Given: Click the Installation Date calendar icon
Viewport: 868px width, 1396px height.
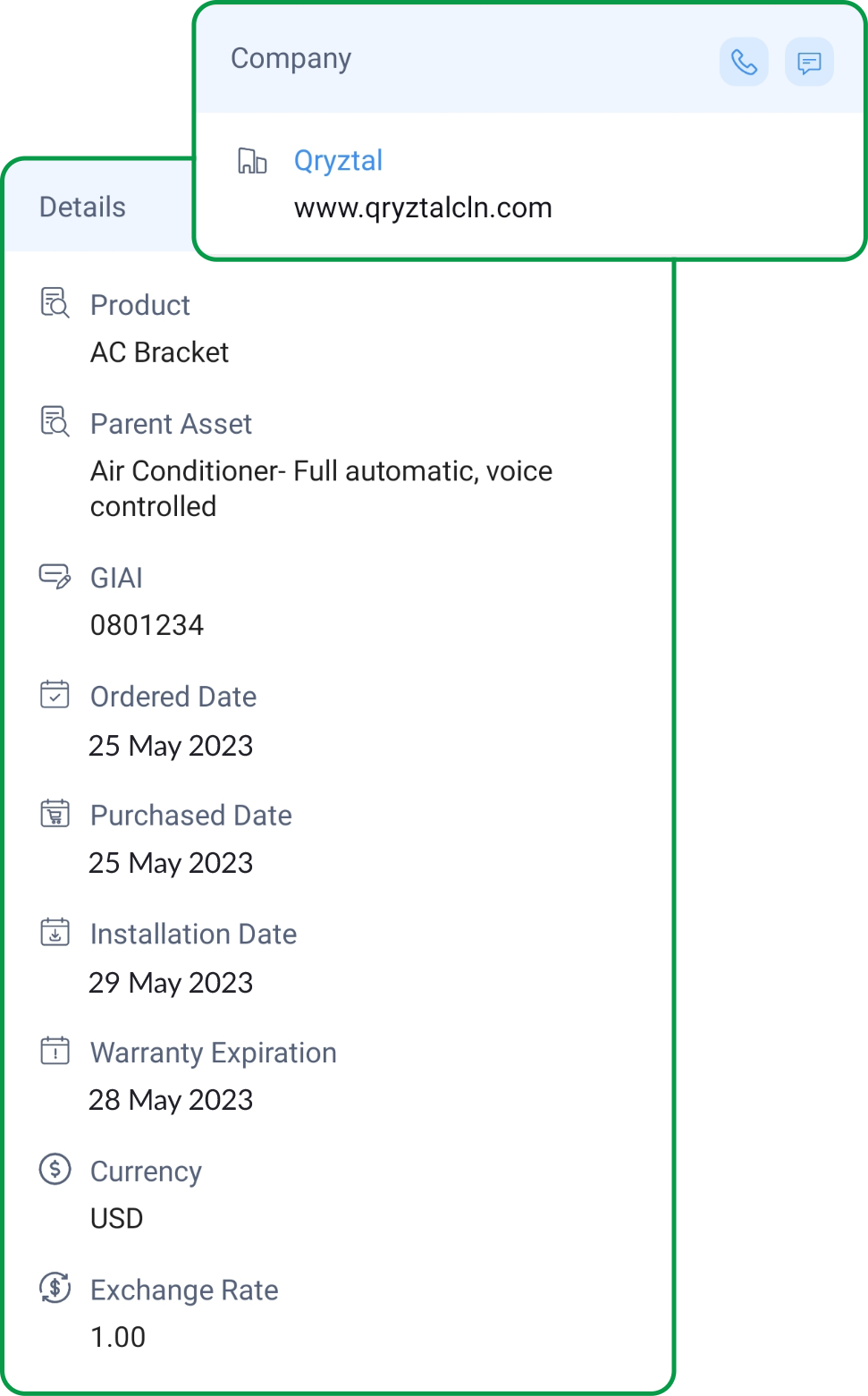Looking at the screenshot, I should pyautogui.click(x=55, y=932).
